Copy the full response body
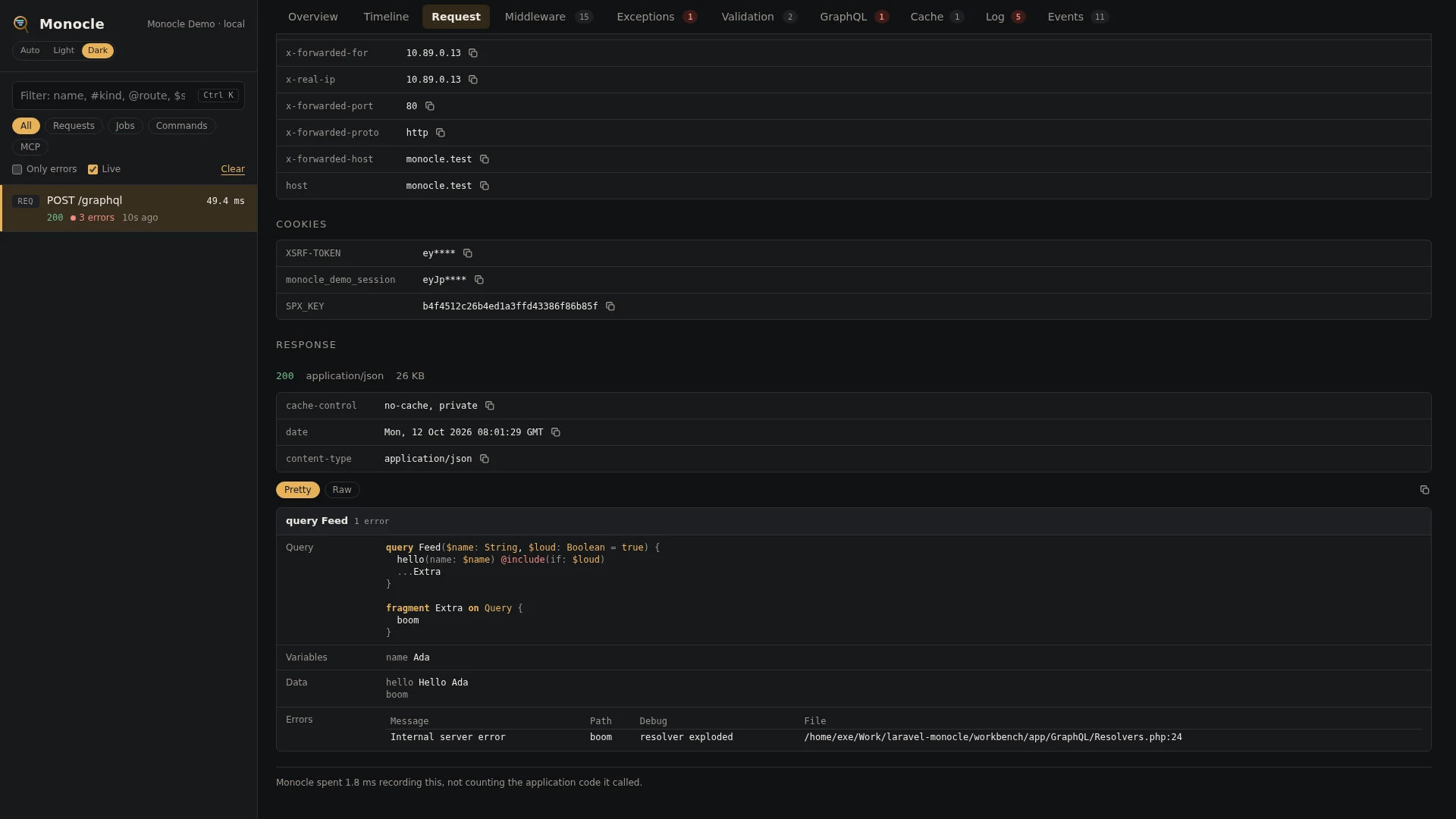 (1424, 490)
